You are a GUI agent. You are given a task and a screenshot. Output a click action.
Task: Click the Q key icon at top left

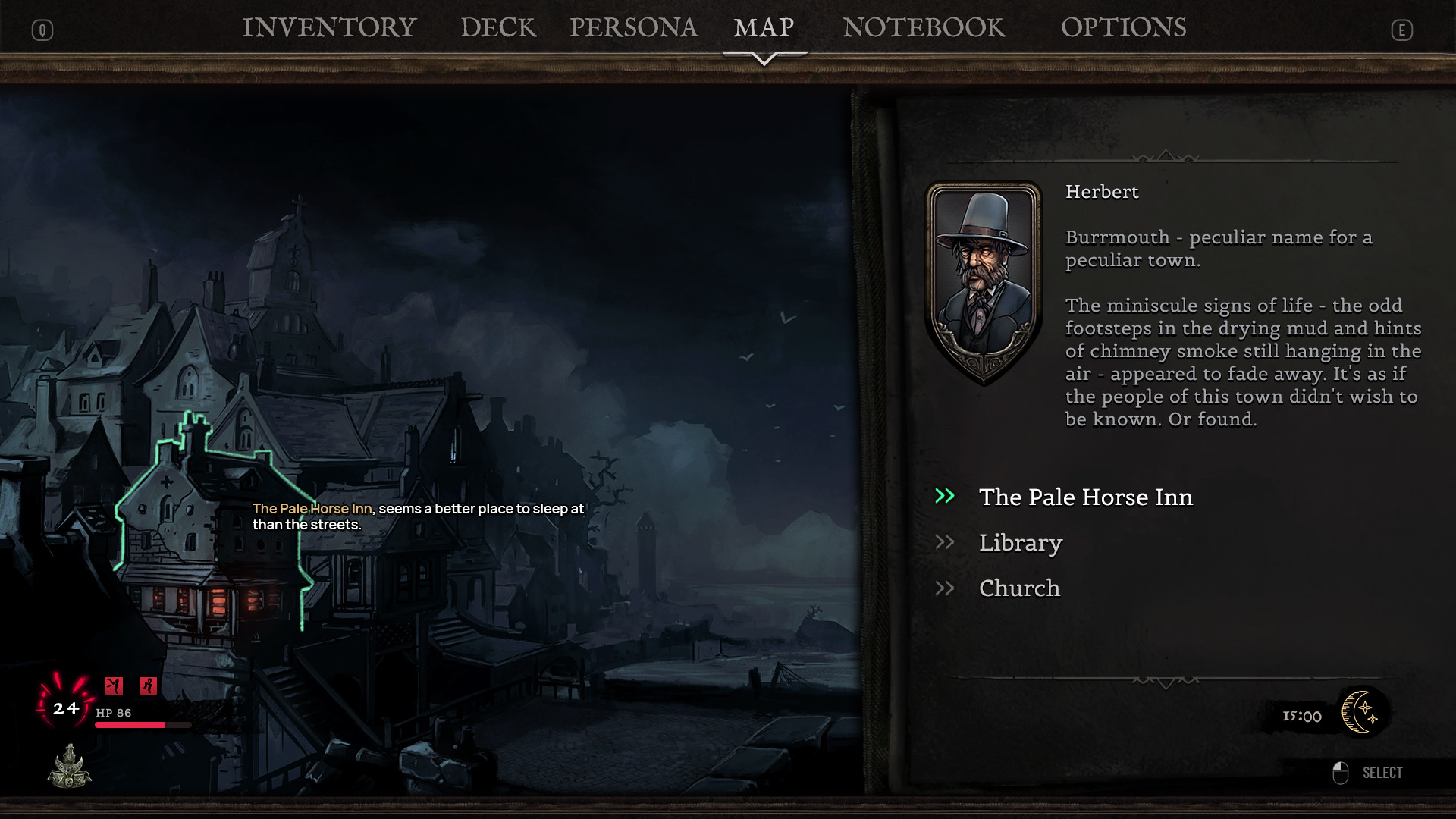coord(42,30)
